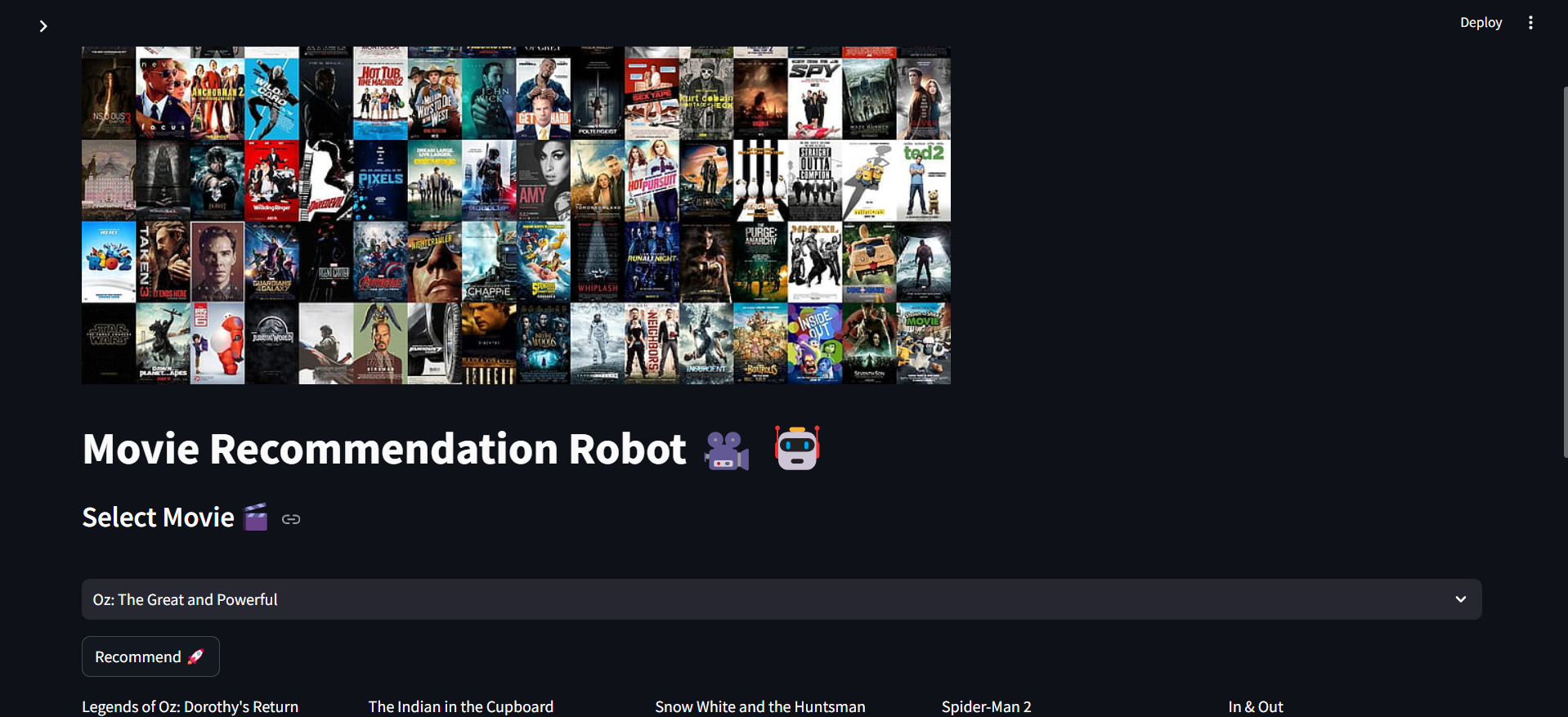Image resolution: width=1568 pixels, height=717 pixels.
Task: Open the movie selection dropdown
Action: pos(782,599)
